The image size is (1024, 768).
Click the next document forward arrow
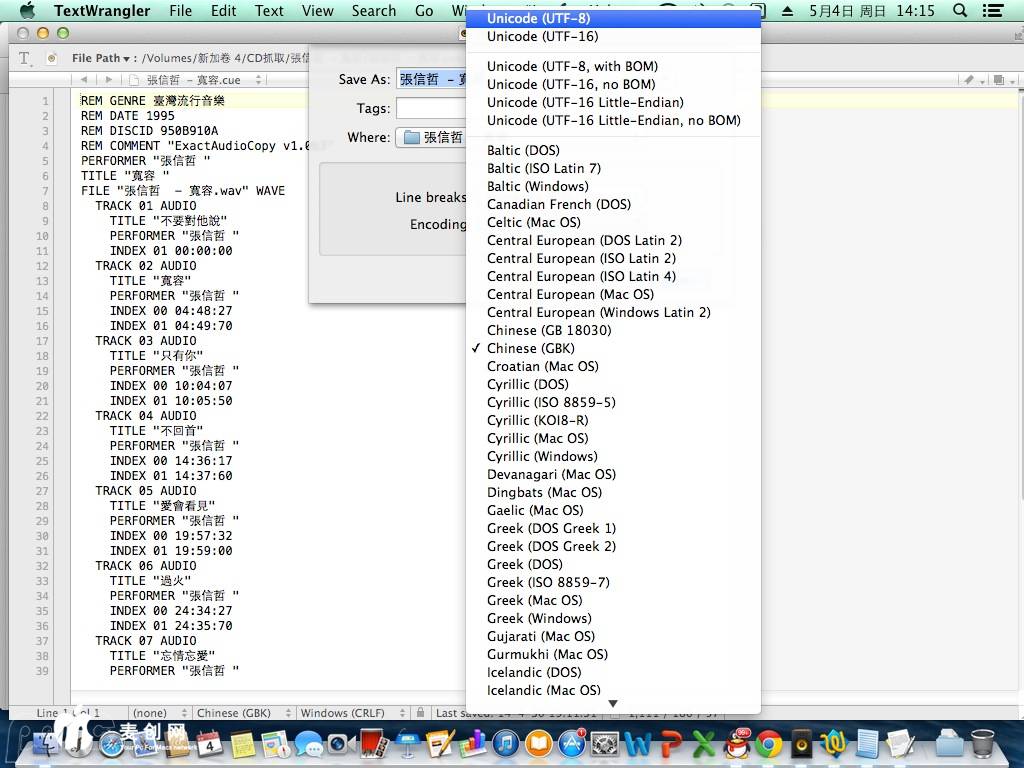pos(109,80)
